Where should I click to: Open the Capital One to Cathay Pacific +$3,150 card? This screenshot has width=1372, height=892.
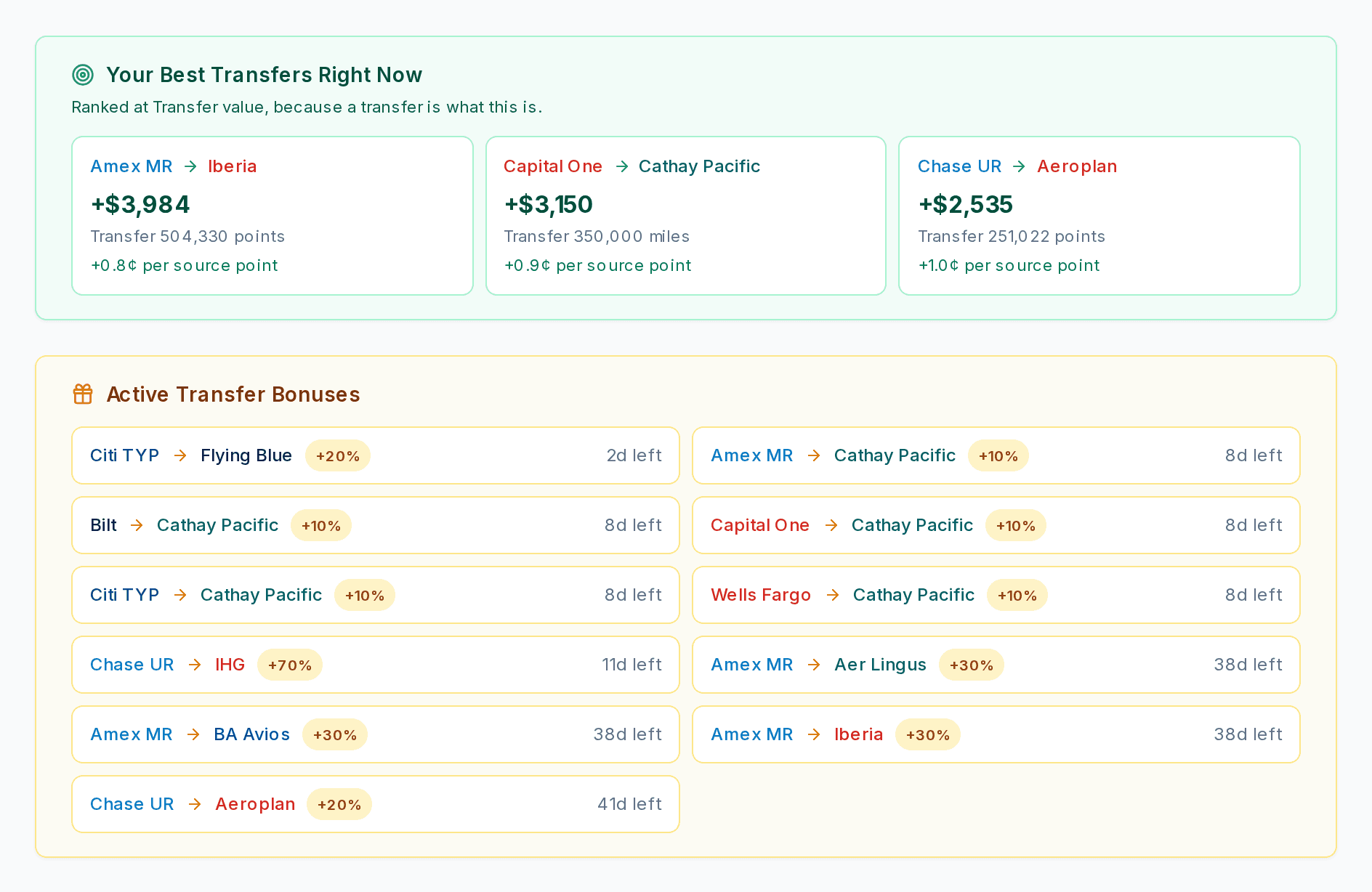[686, 216]
